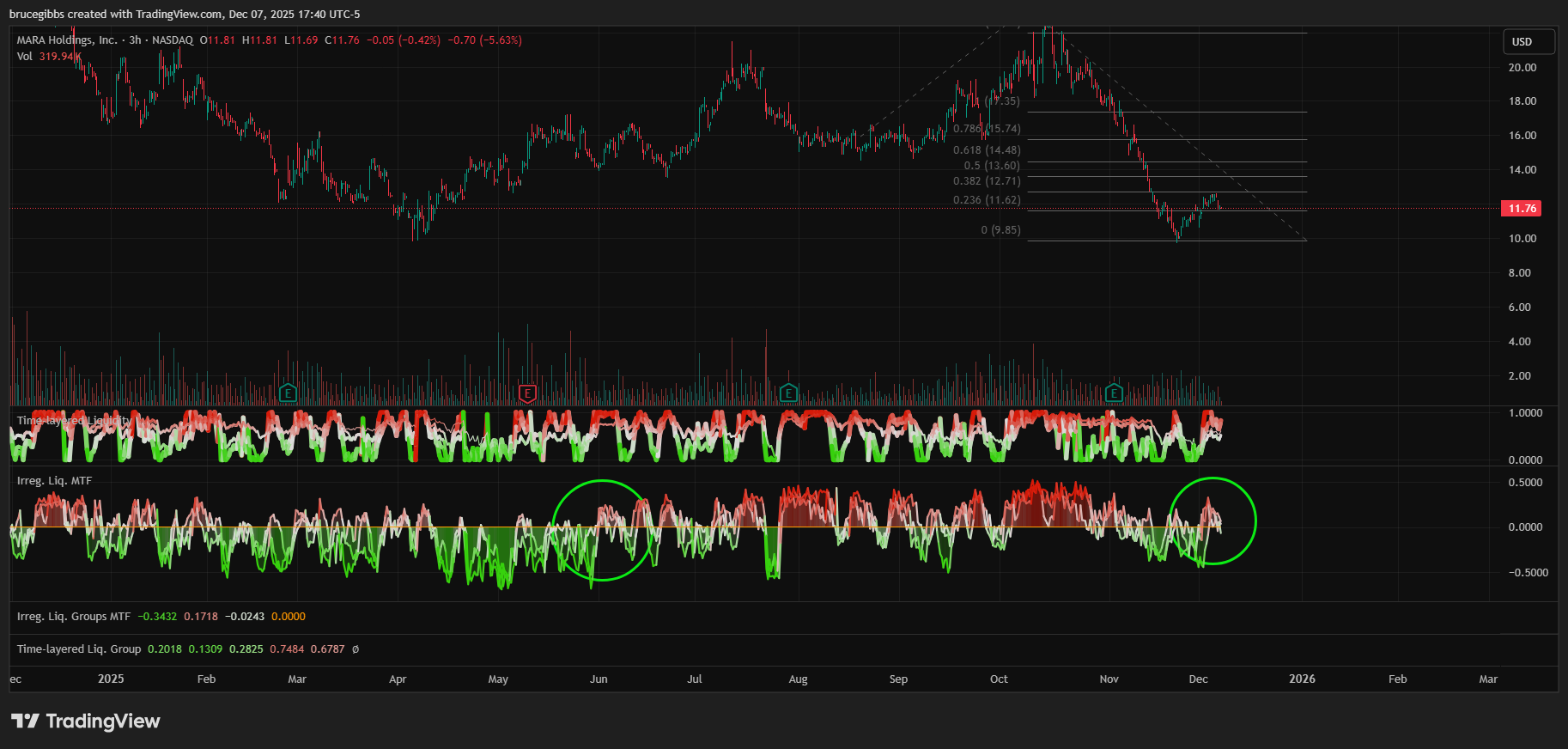The image size is (1568, 749).
Task: Click the red 11.76 current price label
Action: 1522,209
